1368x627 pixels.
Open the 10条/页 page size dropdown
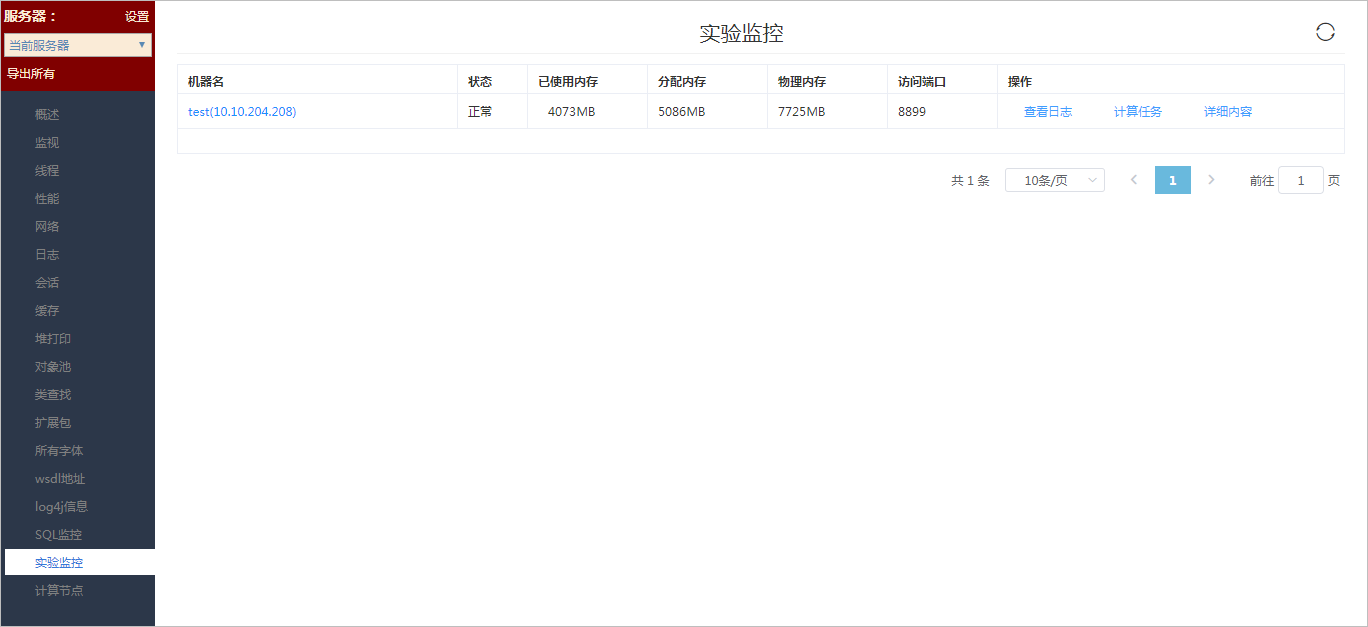click(1055, 180)
